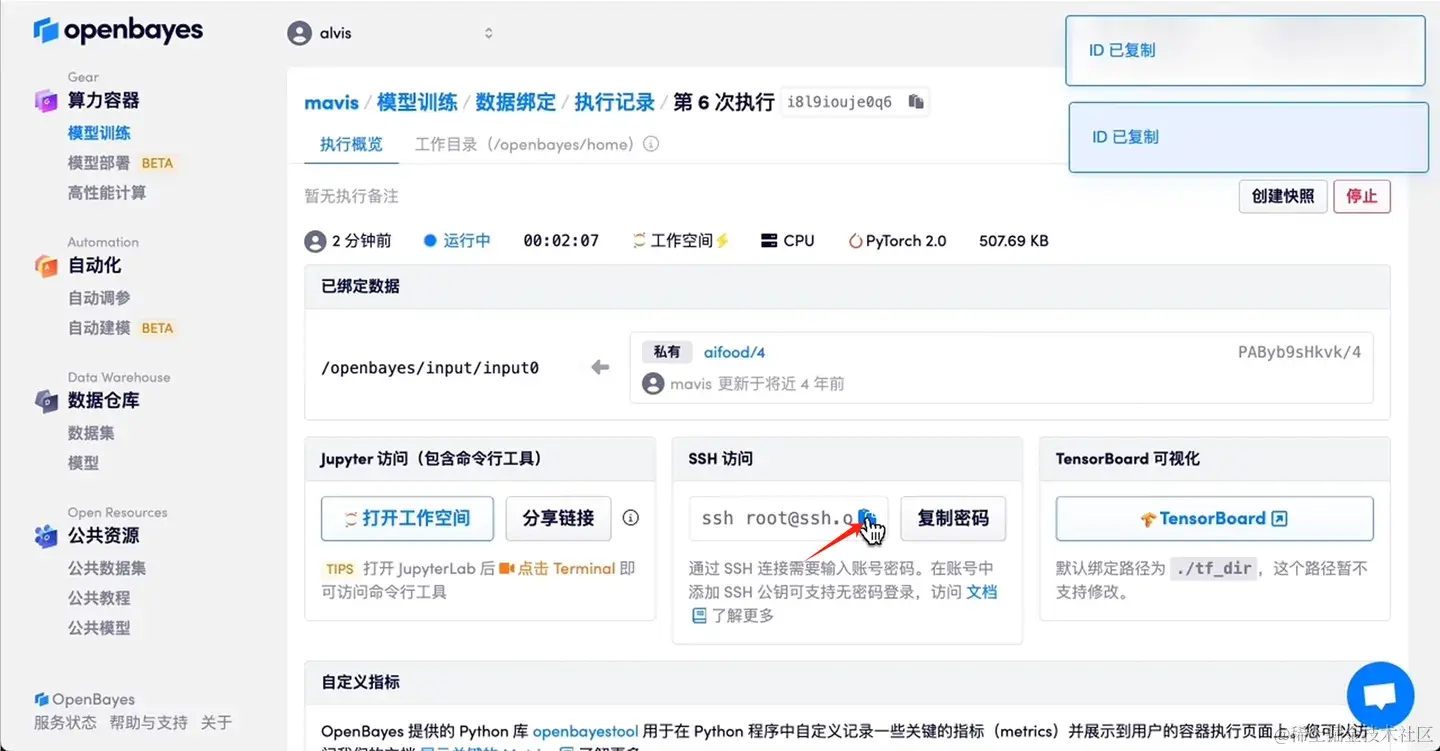Click the mavis avatar in dataset row
This screenshot has width=1440, height=751.
tap(653, 384)
